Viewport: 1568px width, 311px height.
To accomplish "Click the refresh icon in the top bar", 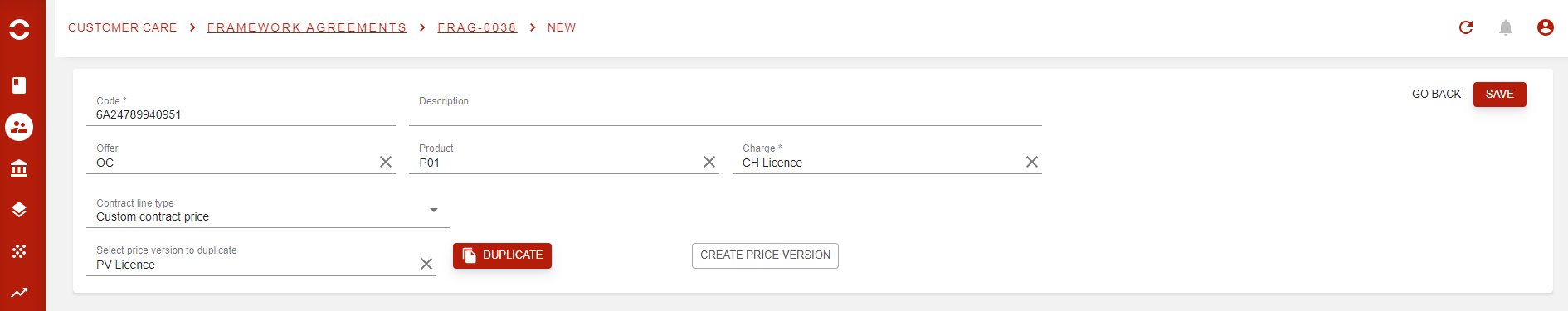I will [1466, 27].
